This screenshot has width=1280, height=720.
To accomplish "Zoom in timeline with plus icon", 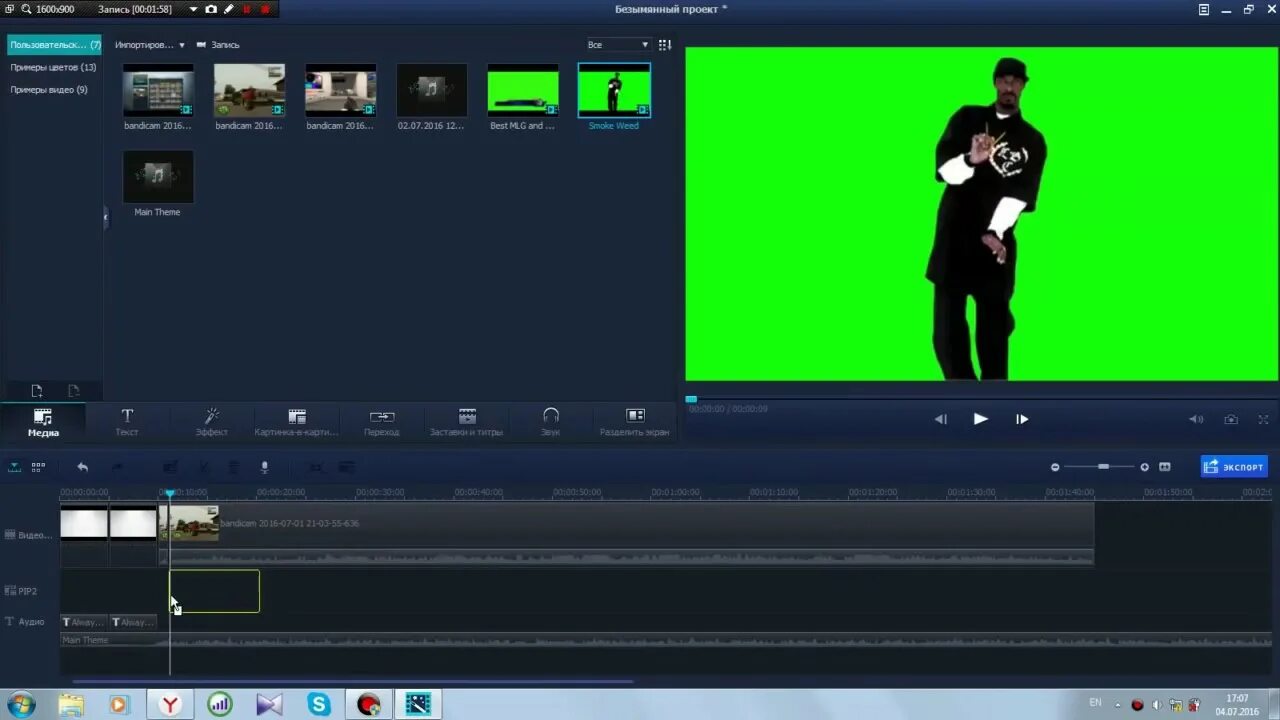I will [1144, 467].
